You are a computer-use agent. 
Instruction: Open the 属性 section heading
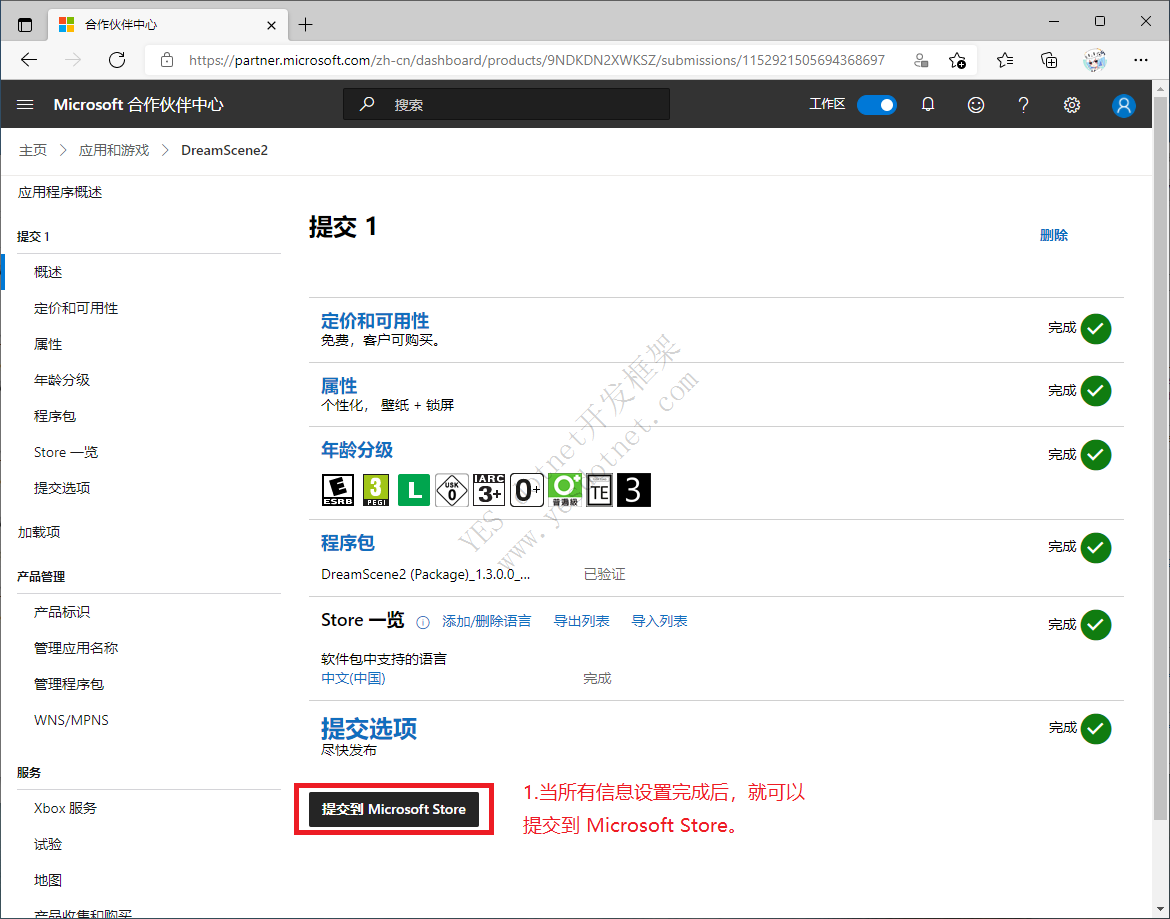339,386
